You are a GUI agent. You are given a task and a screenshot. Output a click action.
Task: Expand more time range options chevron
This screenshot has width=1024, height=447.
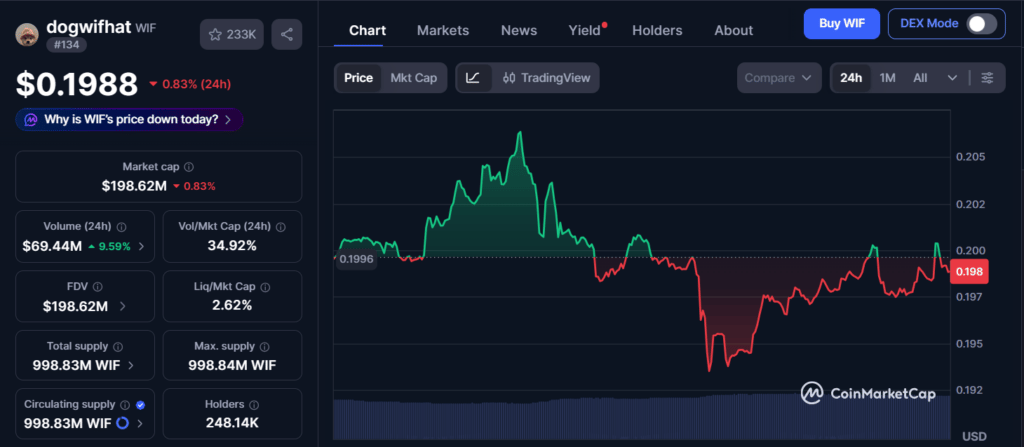coord(952,77)
